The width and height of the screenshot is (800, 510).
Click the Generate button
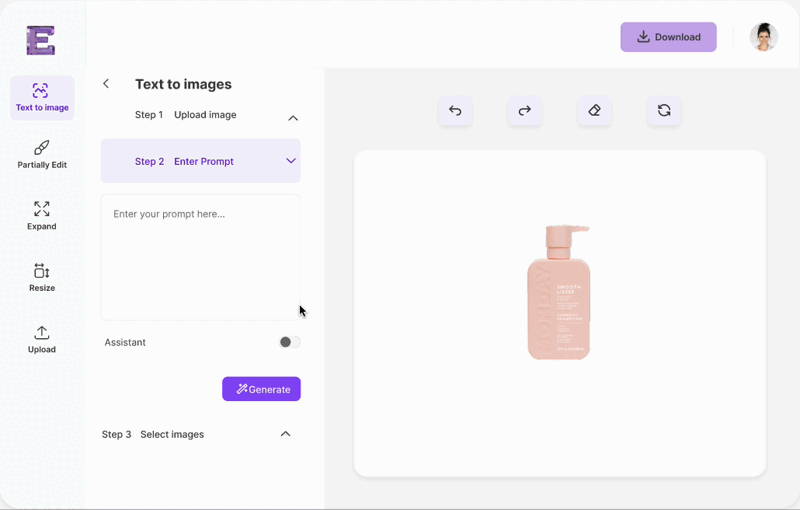point(261,389)
